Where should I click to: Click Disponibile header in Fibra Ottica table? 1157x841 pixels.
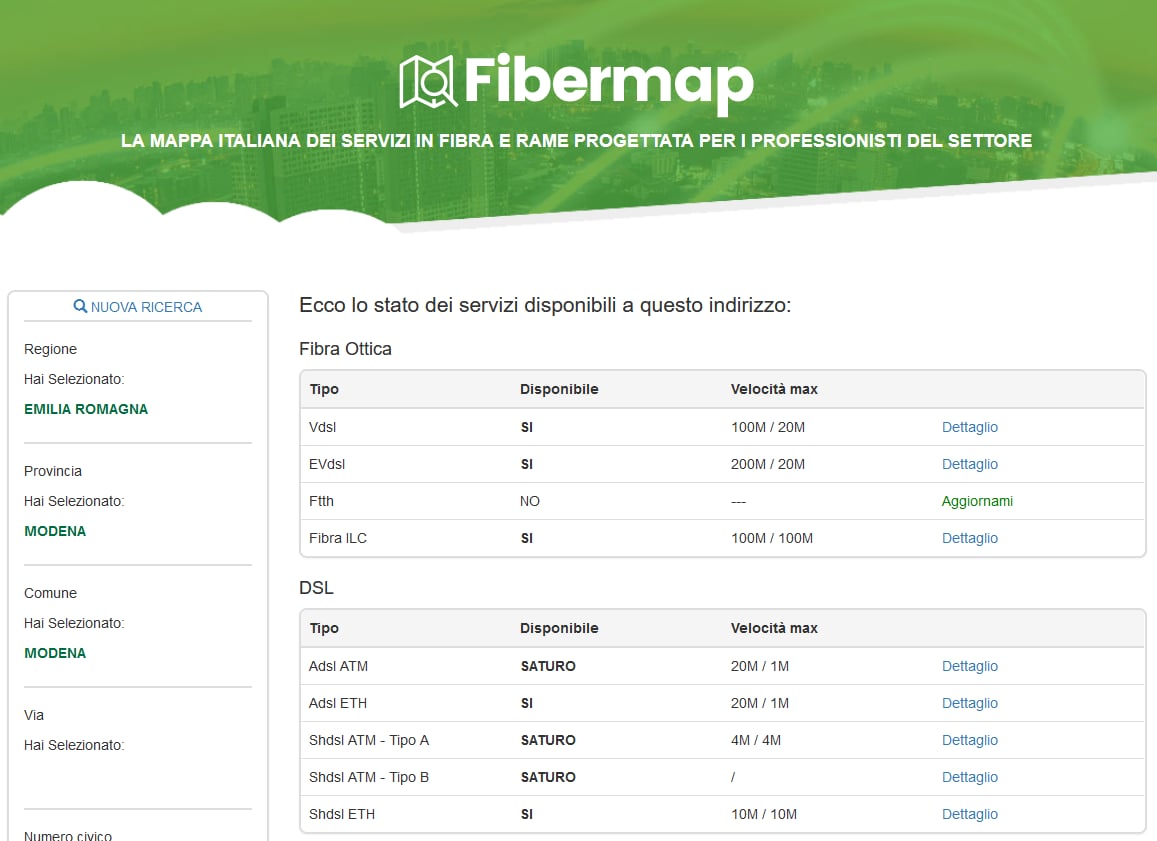[559, 389]
